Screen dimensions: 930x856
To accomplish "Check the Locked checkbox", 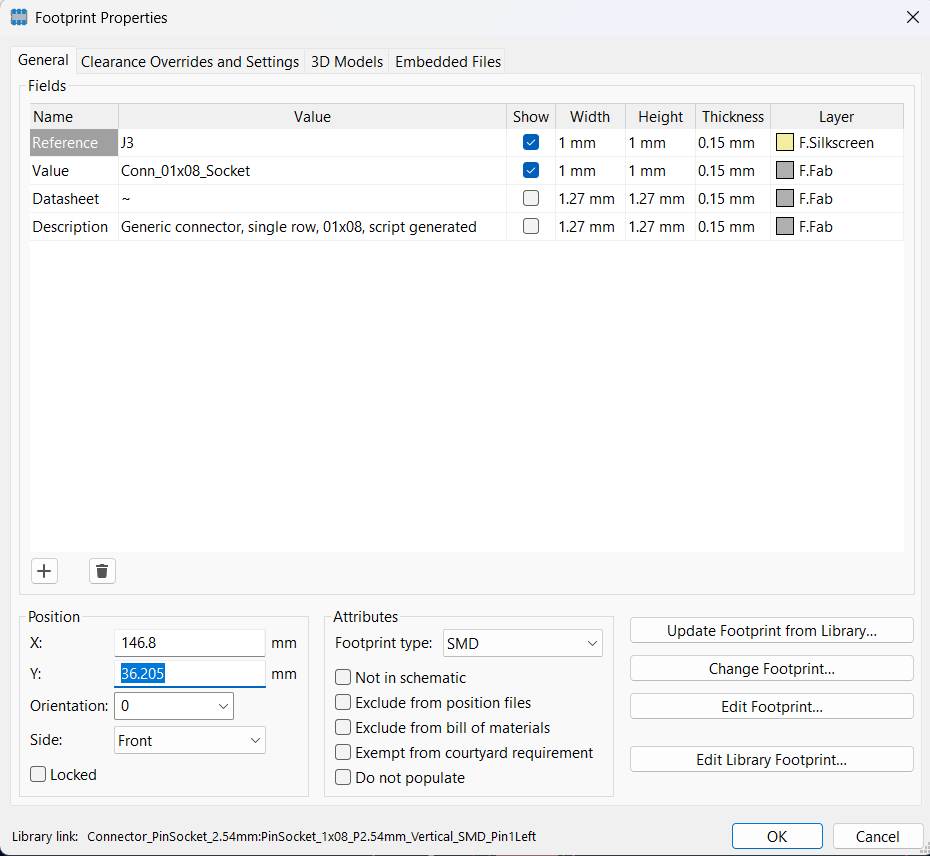I will (x=39, y=774).
